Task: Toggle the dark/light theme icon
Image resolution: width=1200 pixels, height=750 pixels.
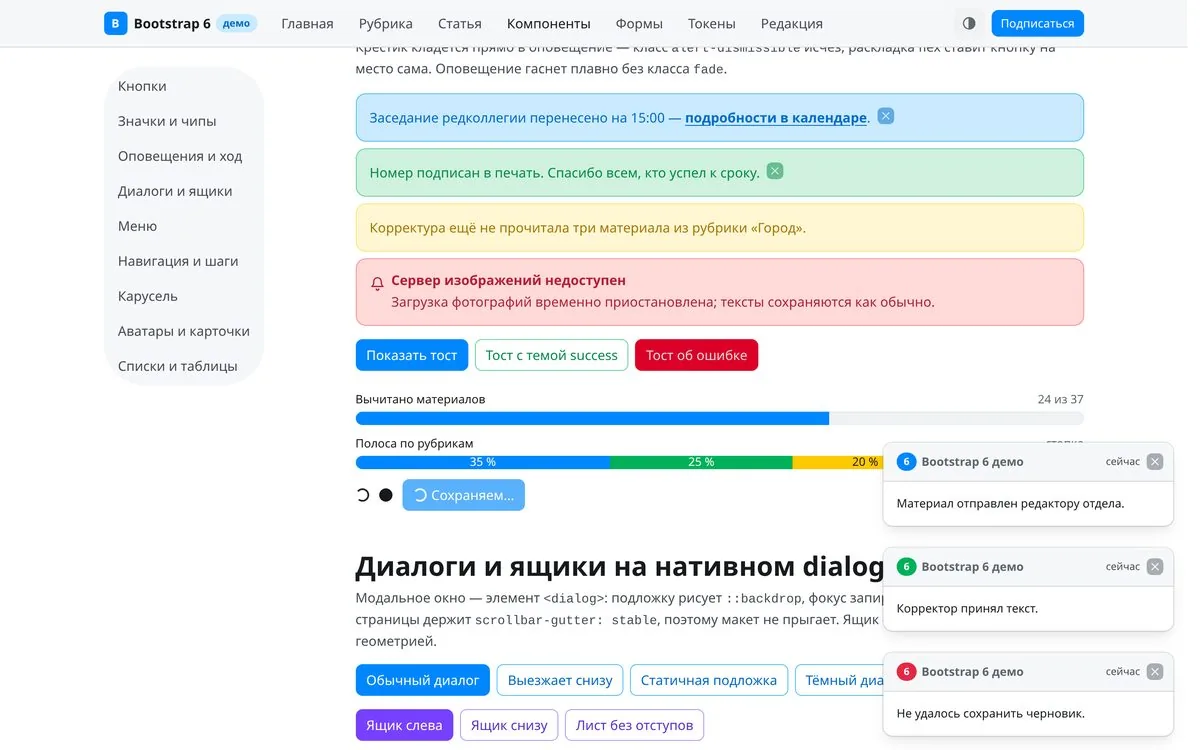Action: click(969, 23)
